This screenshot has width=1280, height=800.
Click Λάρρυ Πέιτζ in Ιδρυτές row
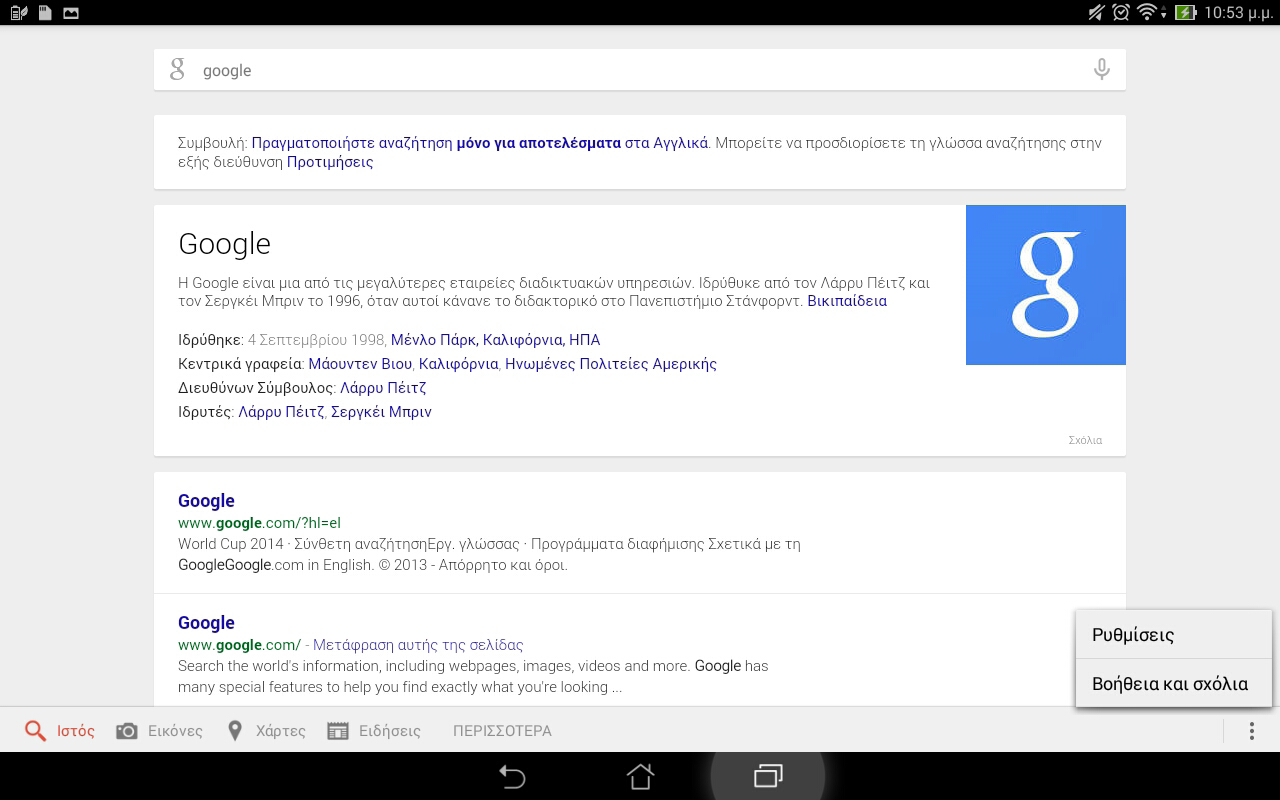(281, 412)
